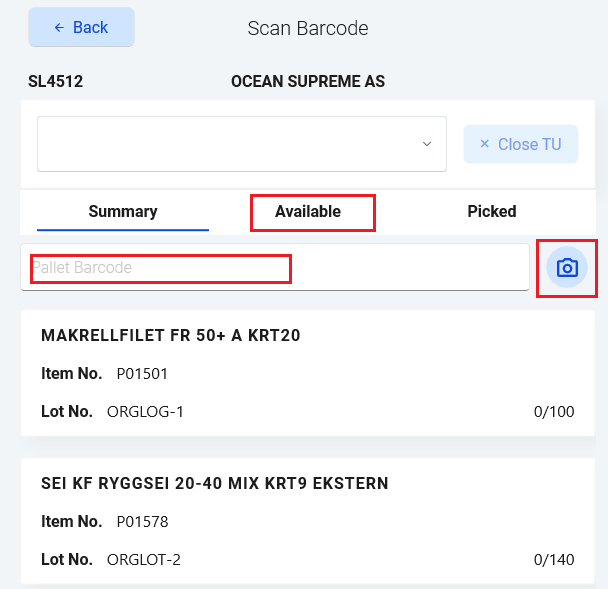Screen dimensions: 608x589
Task: Click lot number ORGLOT-2
Action: tap(144, 560)
